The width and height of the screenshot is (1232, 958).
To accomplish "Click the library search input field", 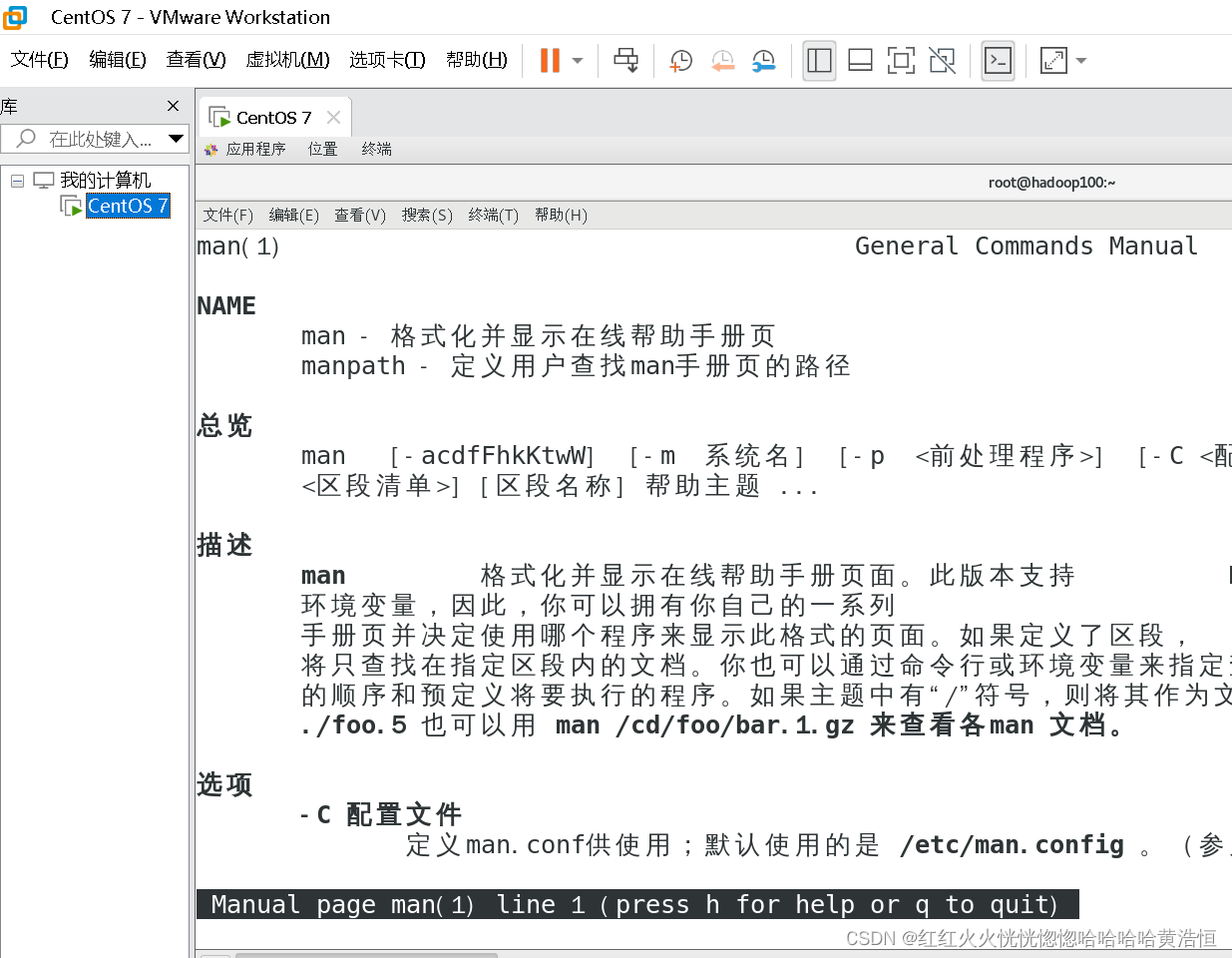I will [95, 139].
